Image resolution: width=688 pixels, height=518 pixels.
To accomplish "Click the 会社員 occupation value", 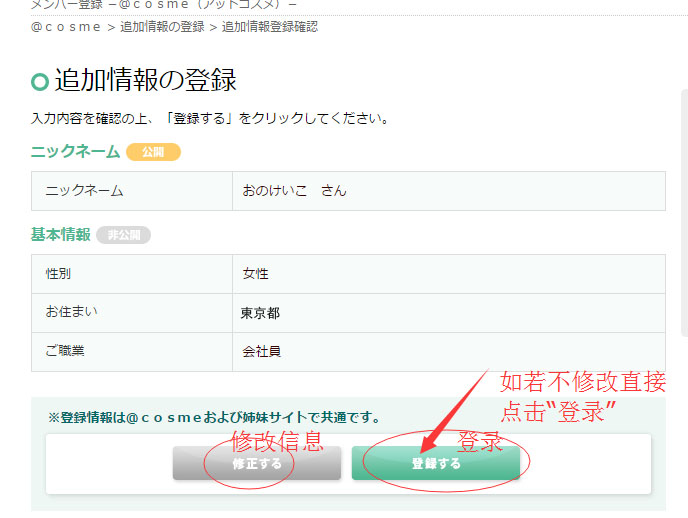I will (262, 352).
